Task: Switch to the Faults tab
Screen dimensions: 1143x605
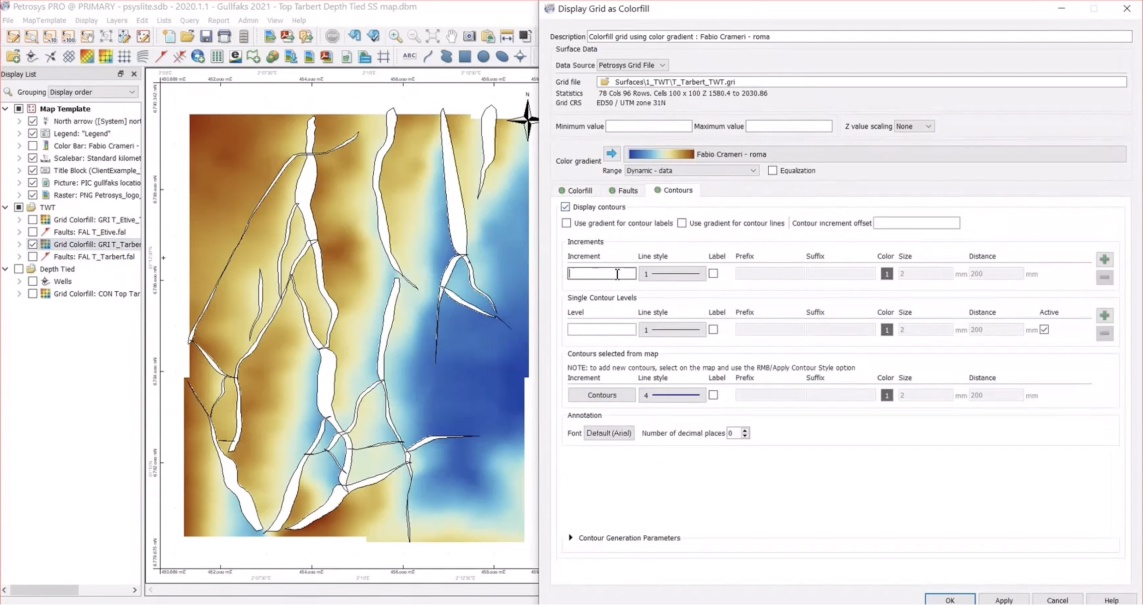Action: pos(623,190)
